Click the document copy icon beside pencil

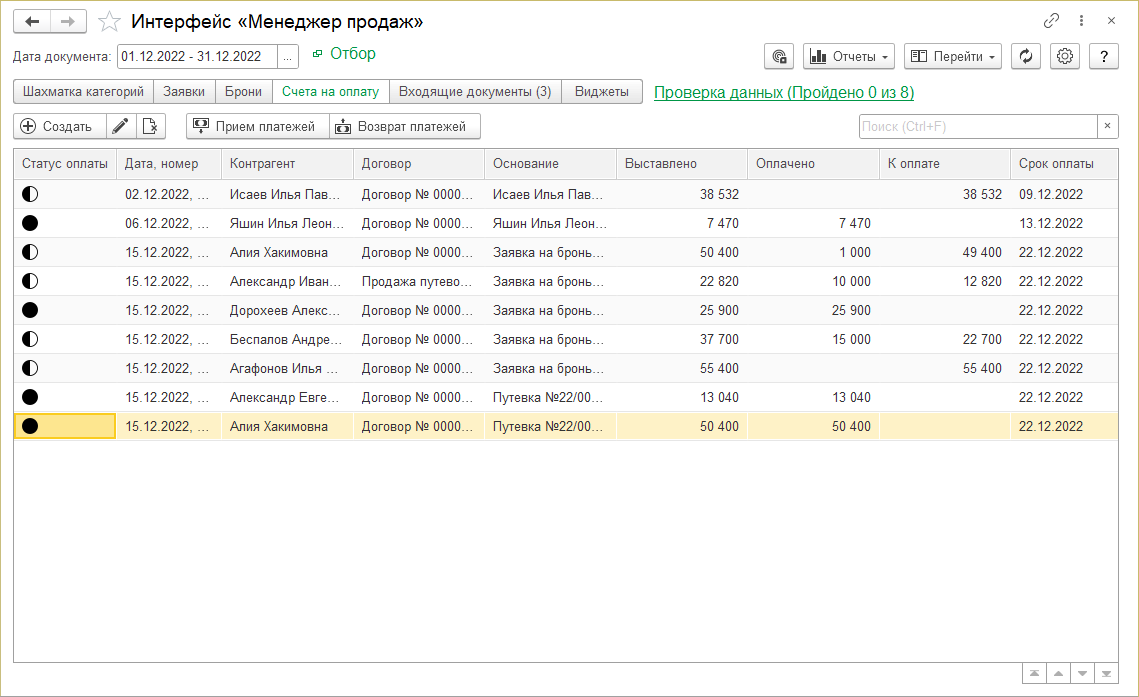coord(150,126)
